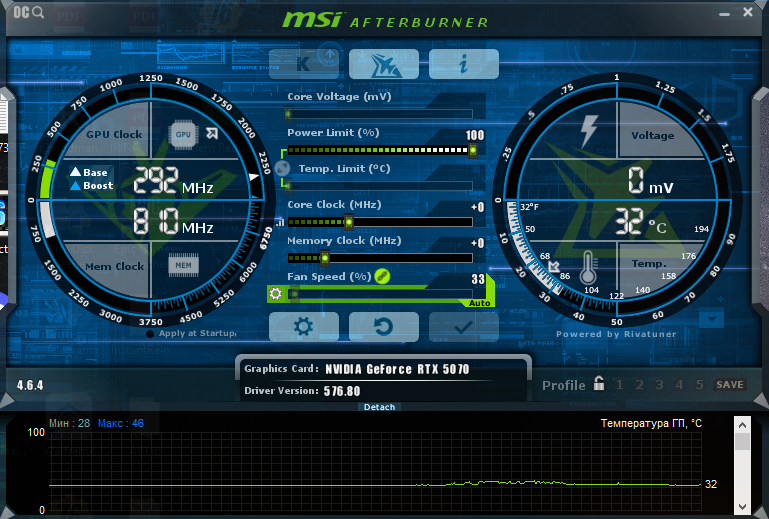
Task: Click the Core Clock +0 offset value
Action: click(x=478, y=207)
